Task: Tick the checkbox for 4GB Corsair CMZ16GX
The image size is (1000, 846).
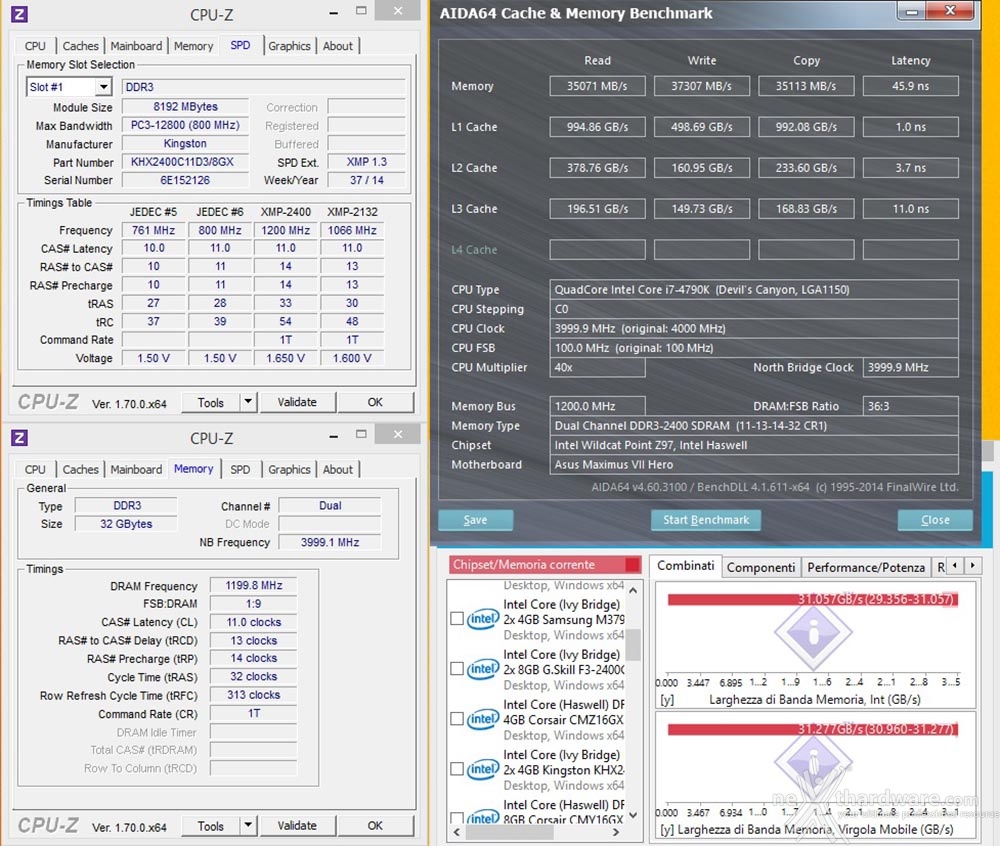Action: (457, 719)
